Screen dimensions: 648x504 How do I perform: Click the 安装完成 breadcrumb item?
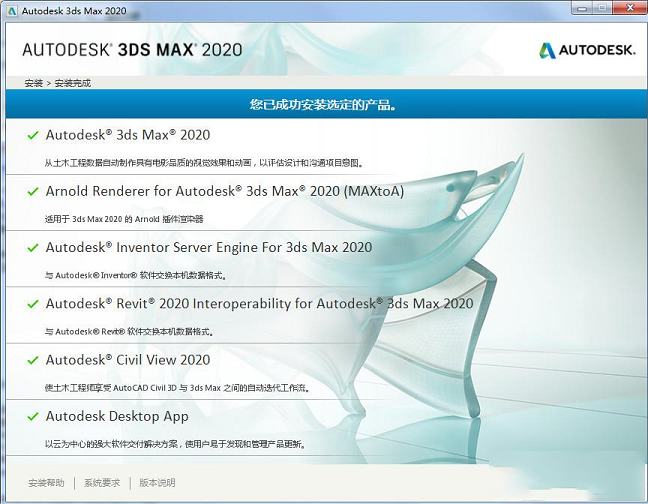pos(72,83)
